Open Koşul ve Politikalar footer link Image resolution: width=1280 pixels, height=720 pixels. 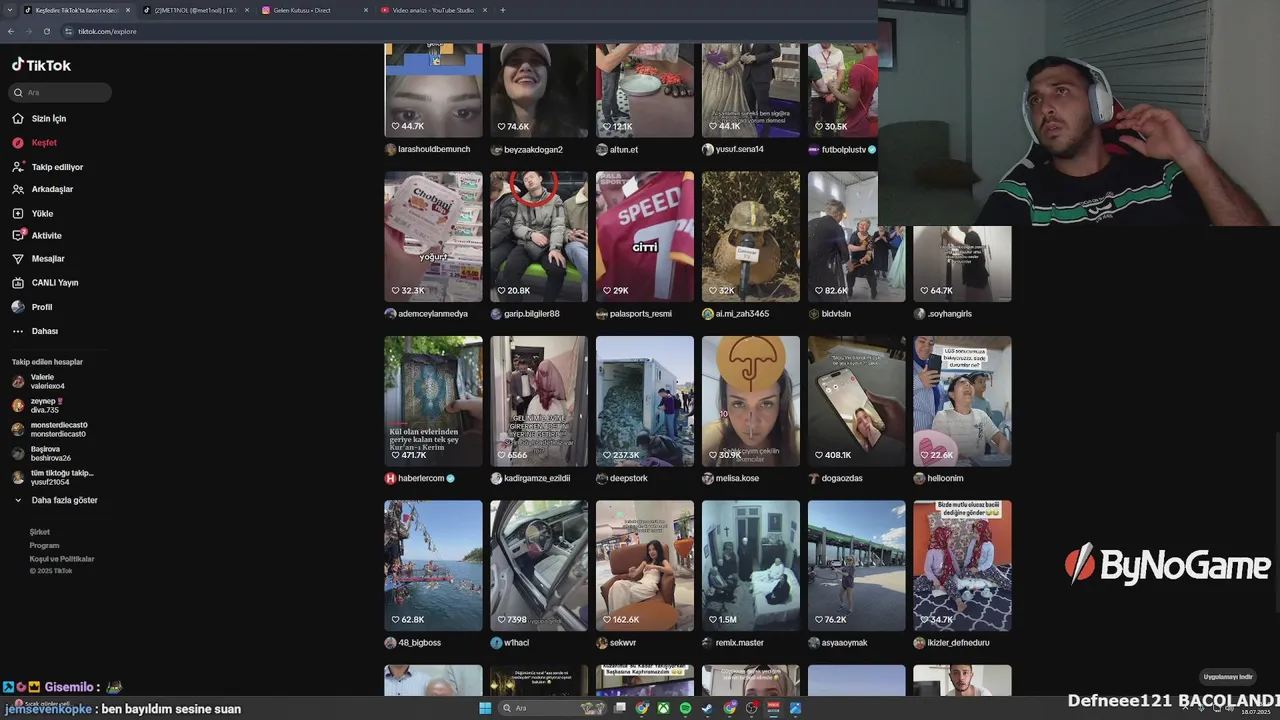[62, 559]
